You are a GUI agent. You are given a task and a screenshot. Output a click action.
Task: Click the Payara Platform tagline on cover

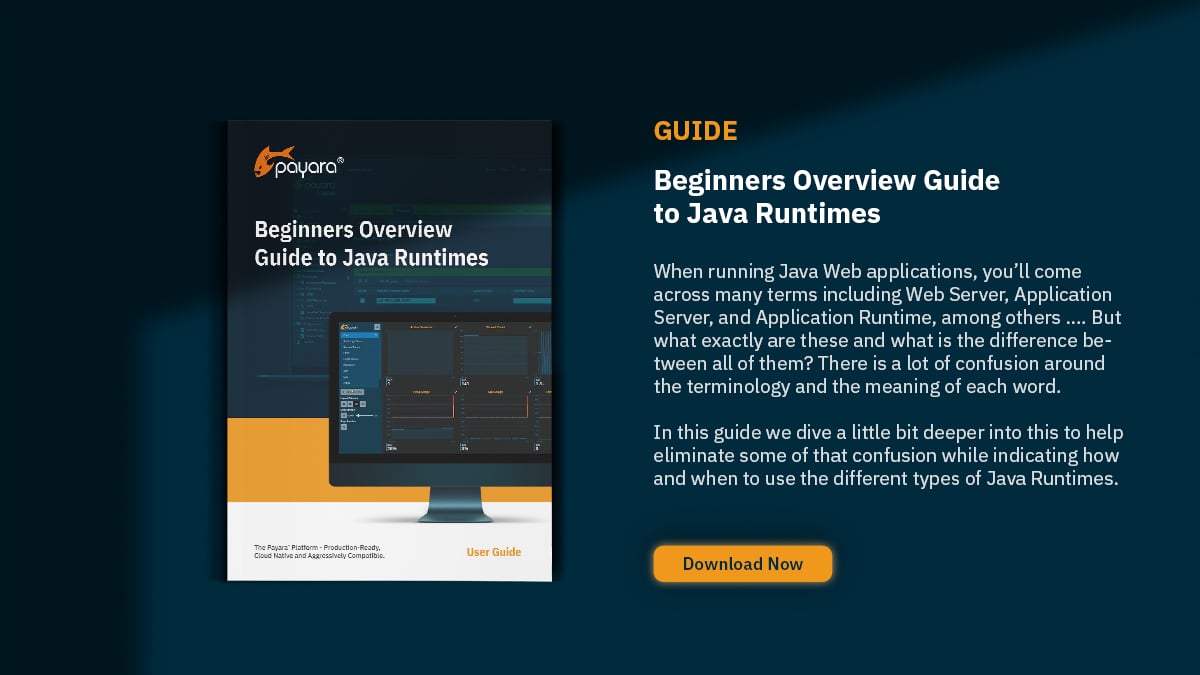point(319,551)
